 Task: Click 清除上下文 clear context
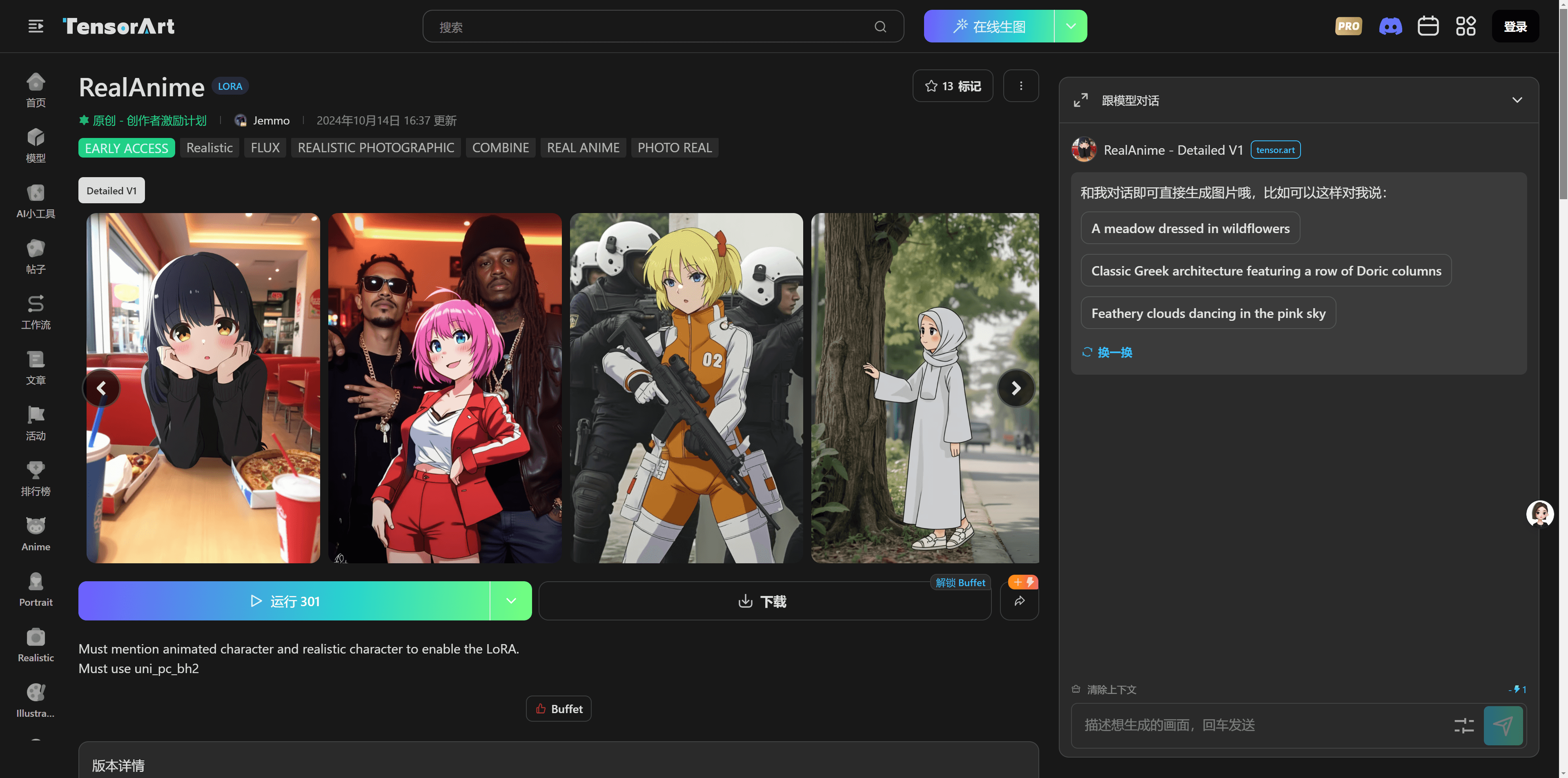click(x=1104, y=689)
